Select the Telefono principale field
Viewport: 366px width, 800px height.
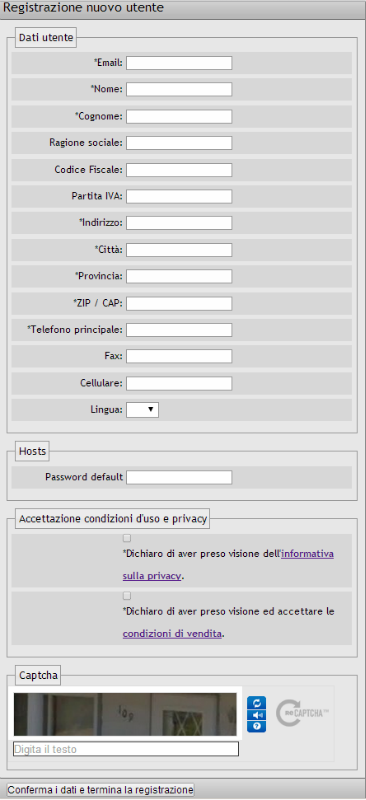point(179,330)
